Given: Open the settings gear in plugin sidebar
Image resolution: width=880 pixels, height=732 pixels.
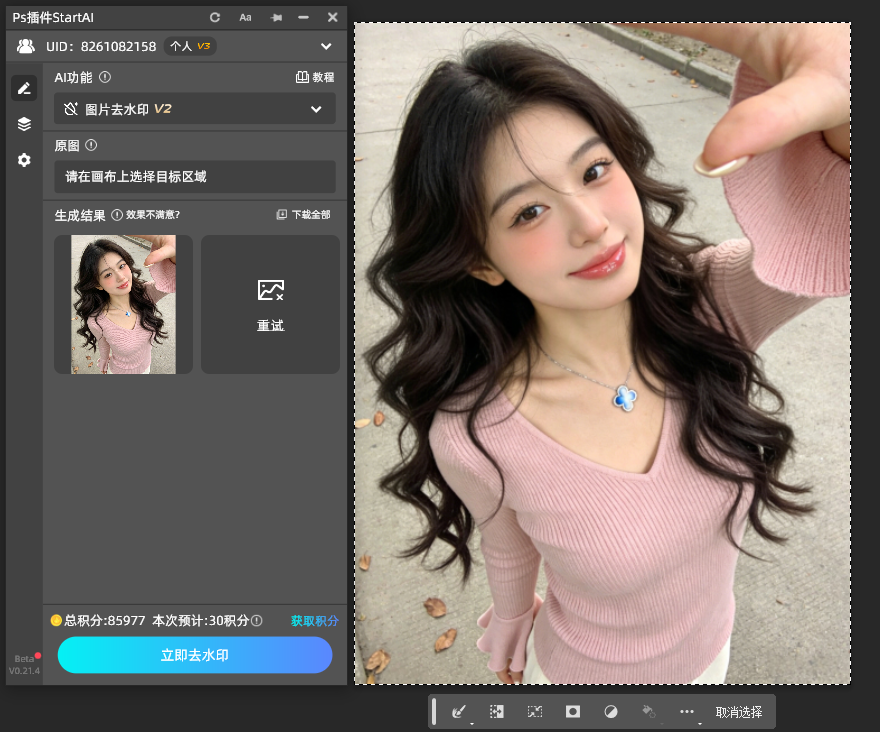Looking at the screenshot, I should click(24, 160).
